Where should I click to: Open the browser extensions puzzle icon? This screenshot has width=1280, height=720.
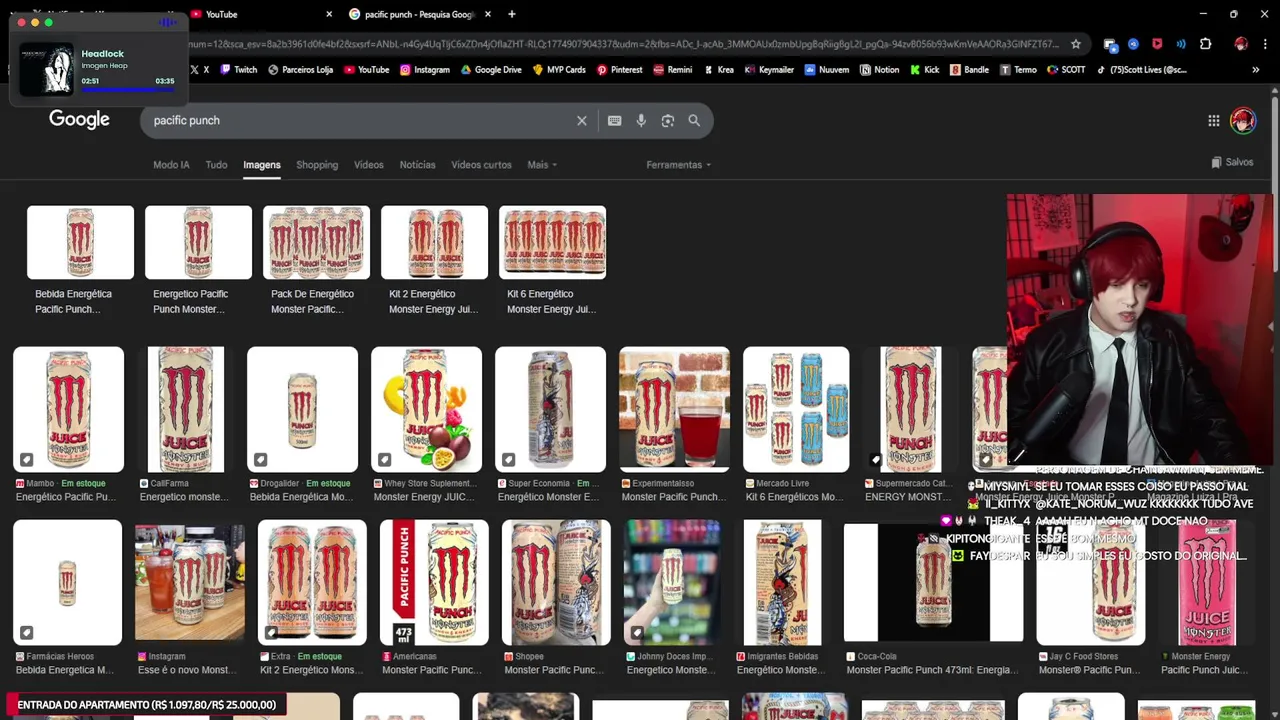1205,44
